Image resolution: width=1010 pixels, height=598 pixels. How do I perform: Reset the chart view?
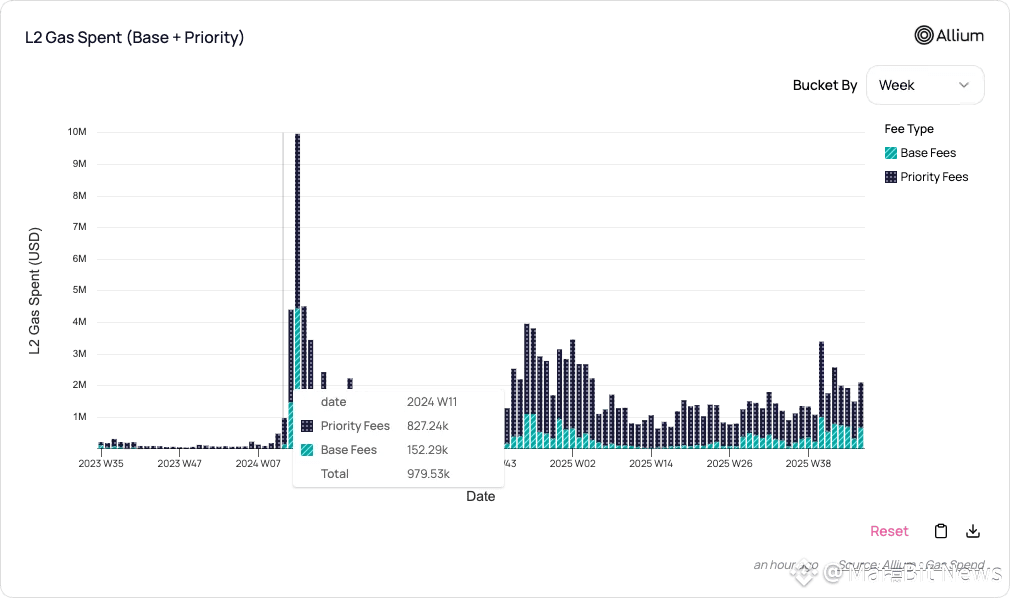coord(889,531)
